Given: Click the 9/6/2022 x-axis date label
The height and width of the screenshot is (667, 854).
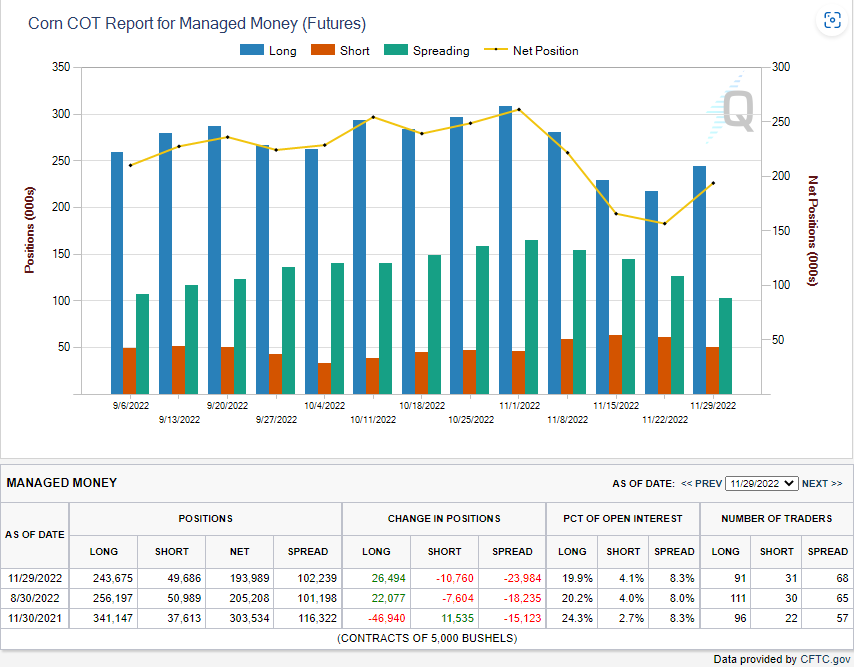Looking at the screenshot, I should pyautogui.click(x=131, y=406).
